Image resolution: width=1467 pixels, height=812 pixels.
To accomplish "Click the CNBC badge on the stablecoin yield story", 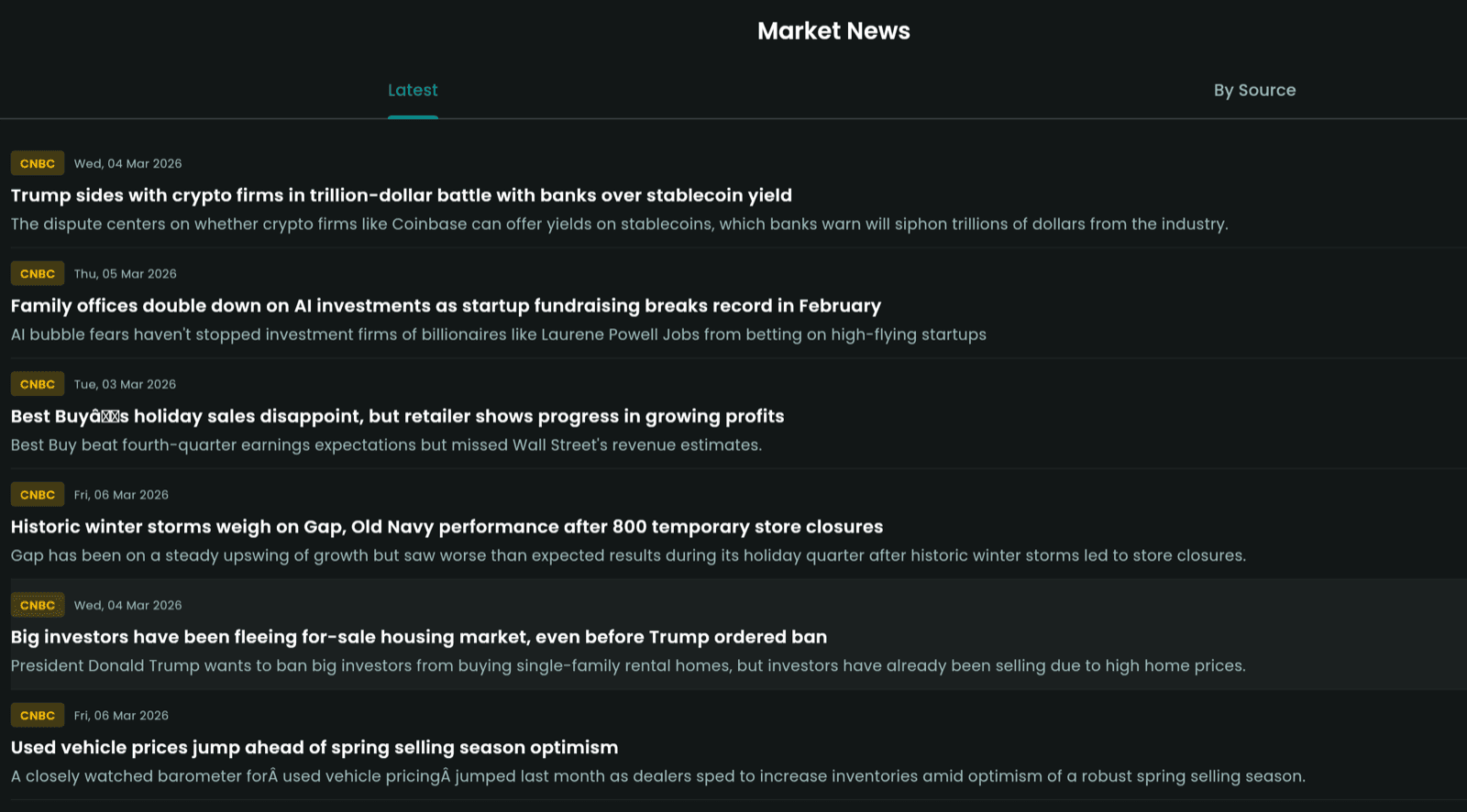I will point(37,163).
